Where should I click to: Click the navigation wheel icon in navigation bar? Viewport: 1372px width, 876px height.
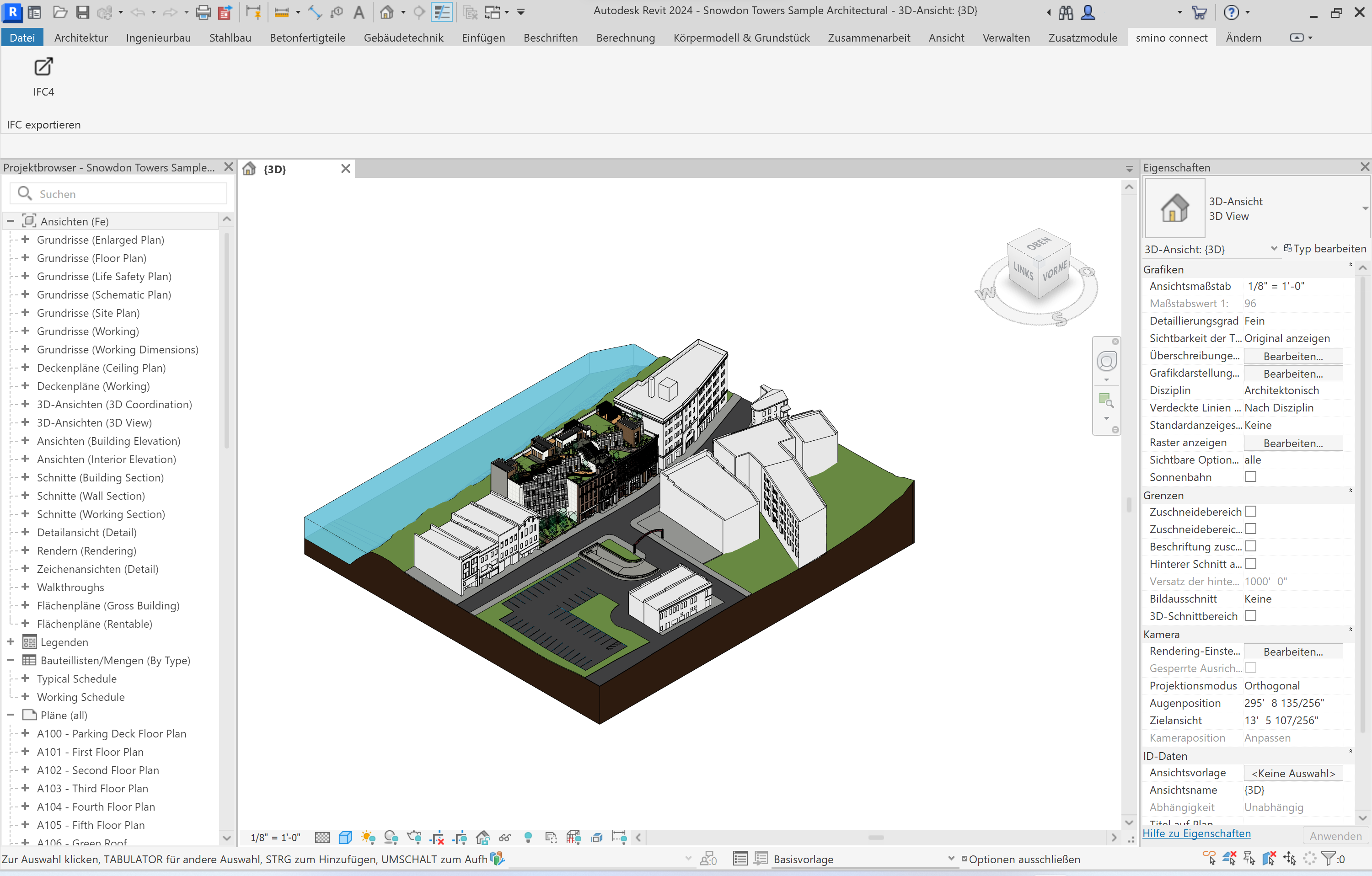1106,361
